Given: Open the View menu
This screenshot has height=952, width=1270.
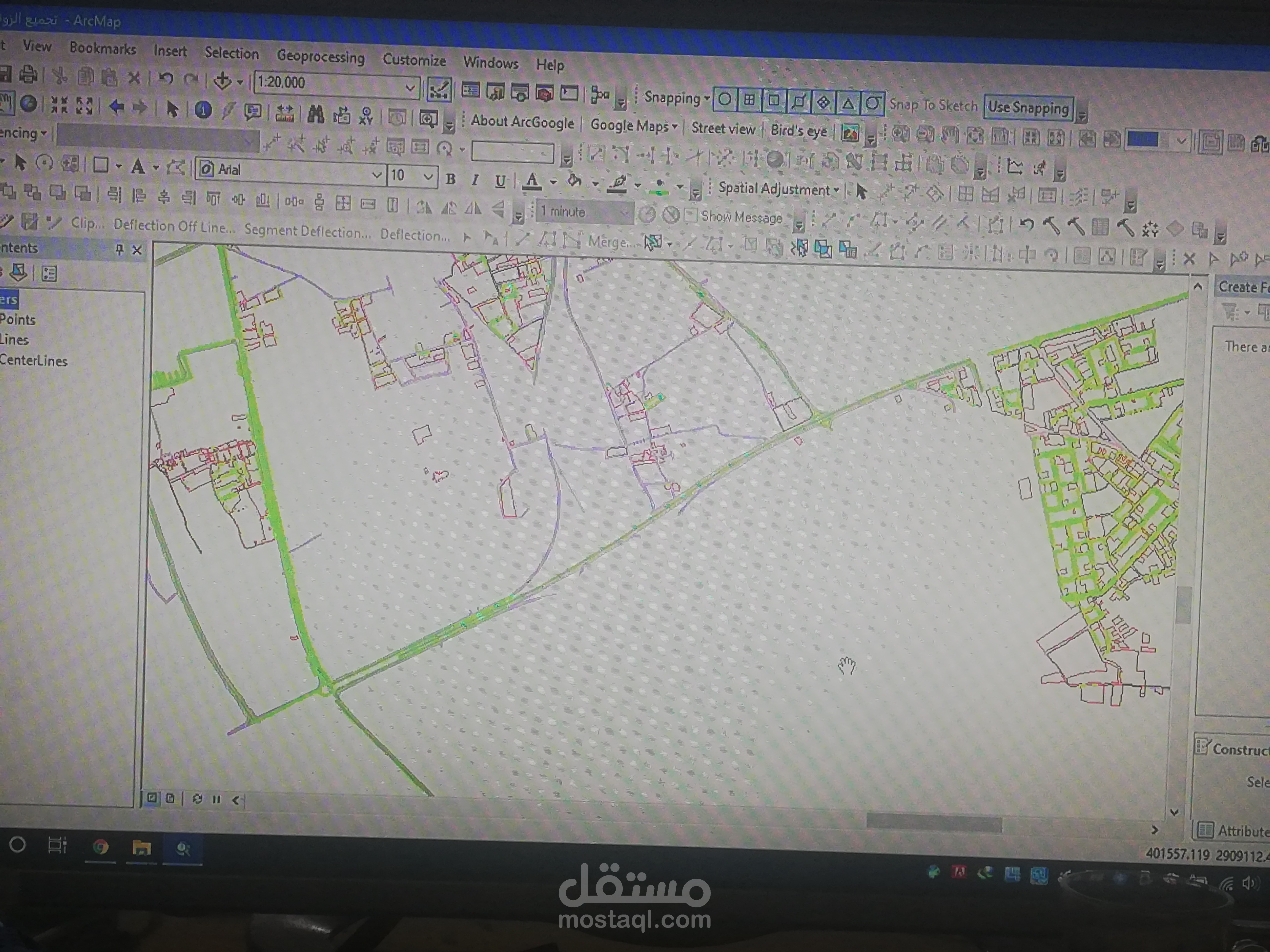Looking at the screenshot, I should tap(37, 46).
